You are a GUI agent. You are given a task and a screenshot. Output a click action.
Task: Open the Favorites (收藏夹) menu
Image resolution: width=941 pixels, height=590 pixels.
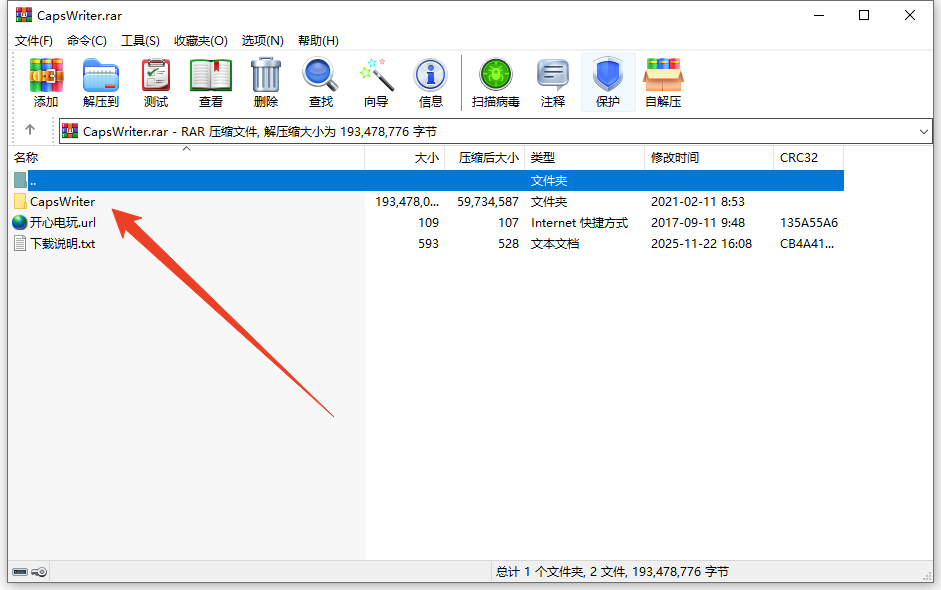(x=201, y=41)
